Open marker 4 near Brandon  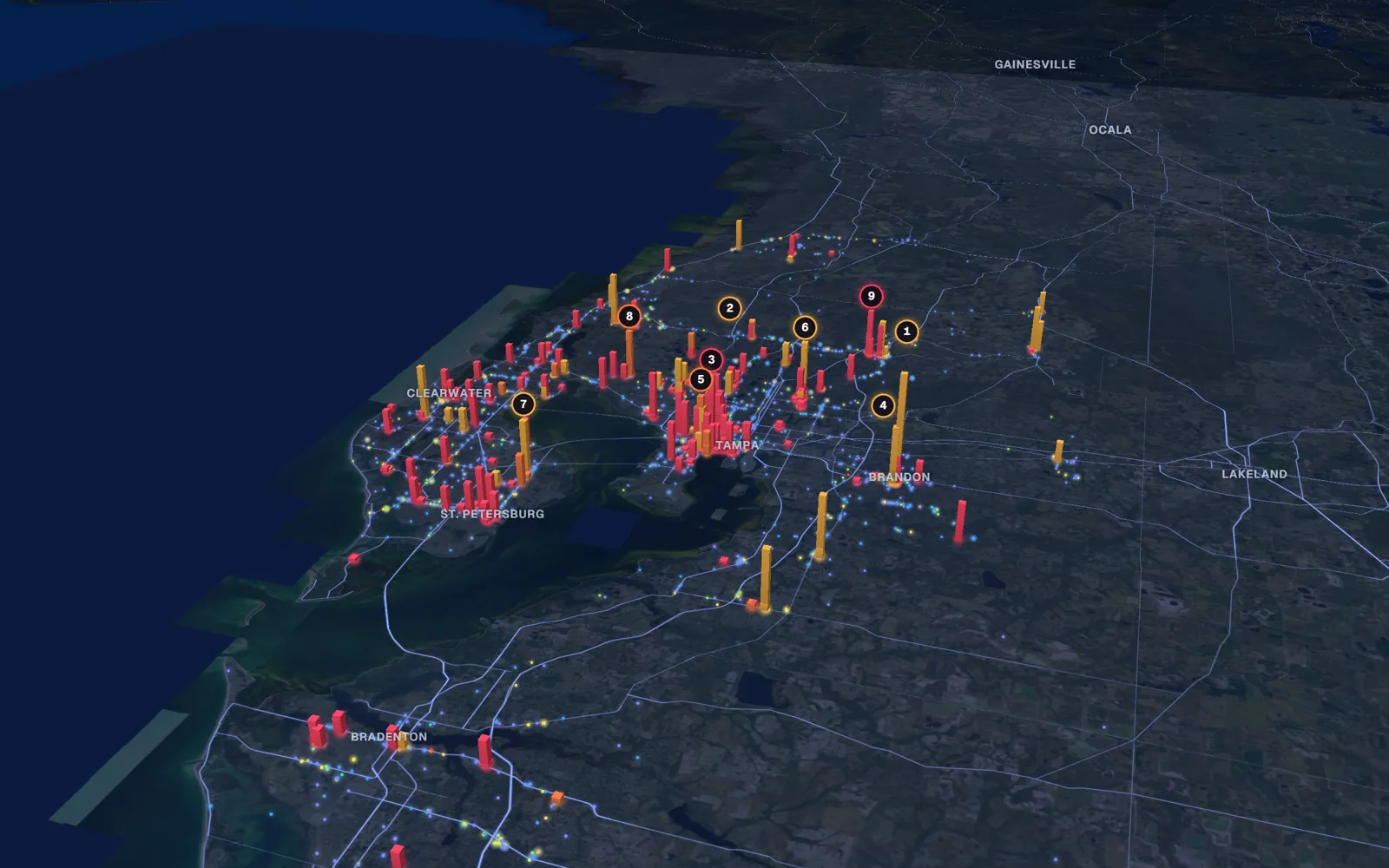tap(883, 405)
